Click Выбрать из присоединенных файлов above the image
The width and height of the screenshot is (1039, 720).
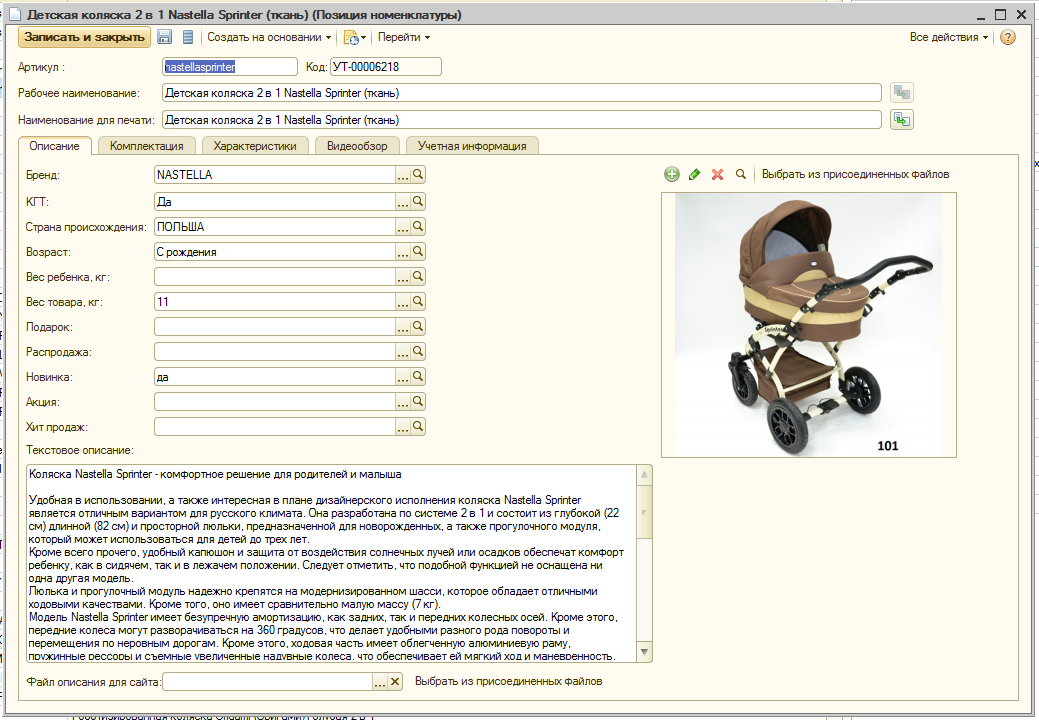tap(855, 174)
